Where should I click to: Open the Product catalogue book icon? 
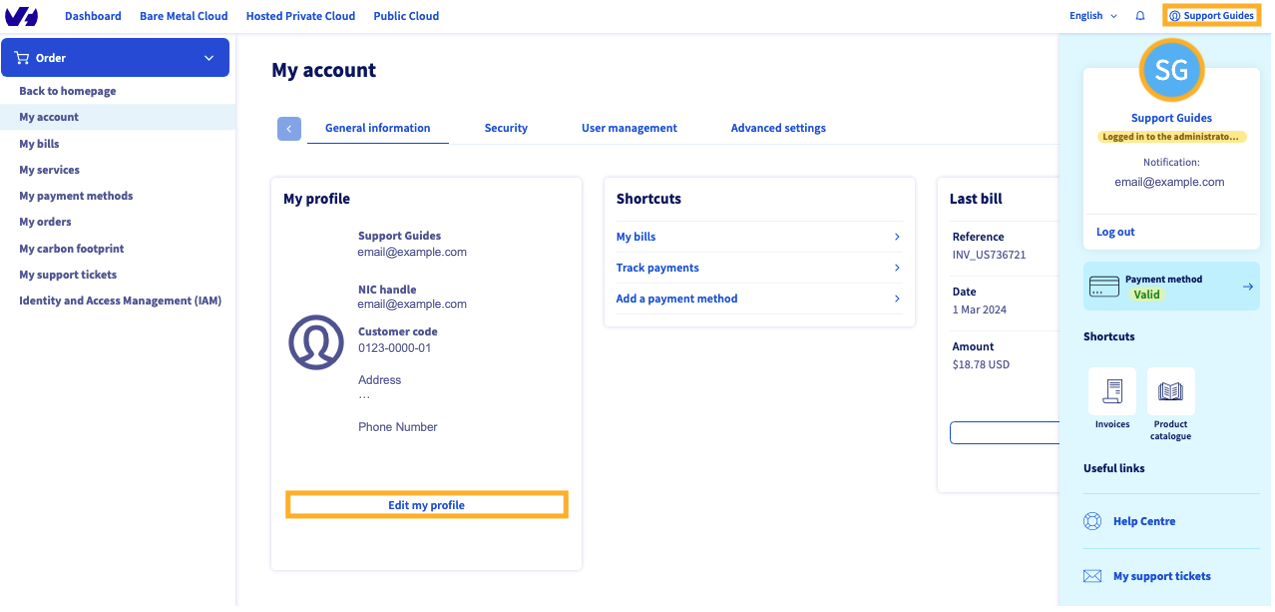point(1170,391)
